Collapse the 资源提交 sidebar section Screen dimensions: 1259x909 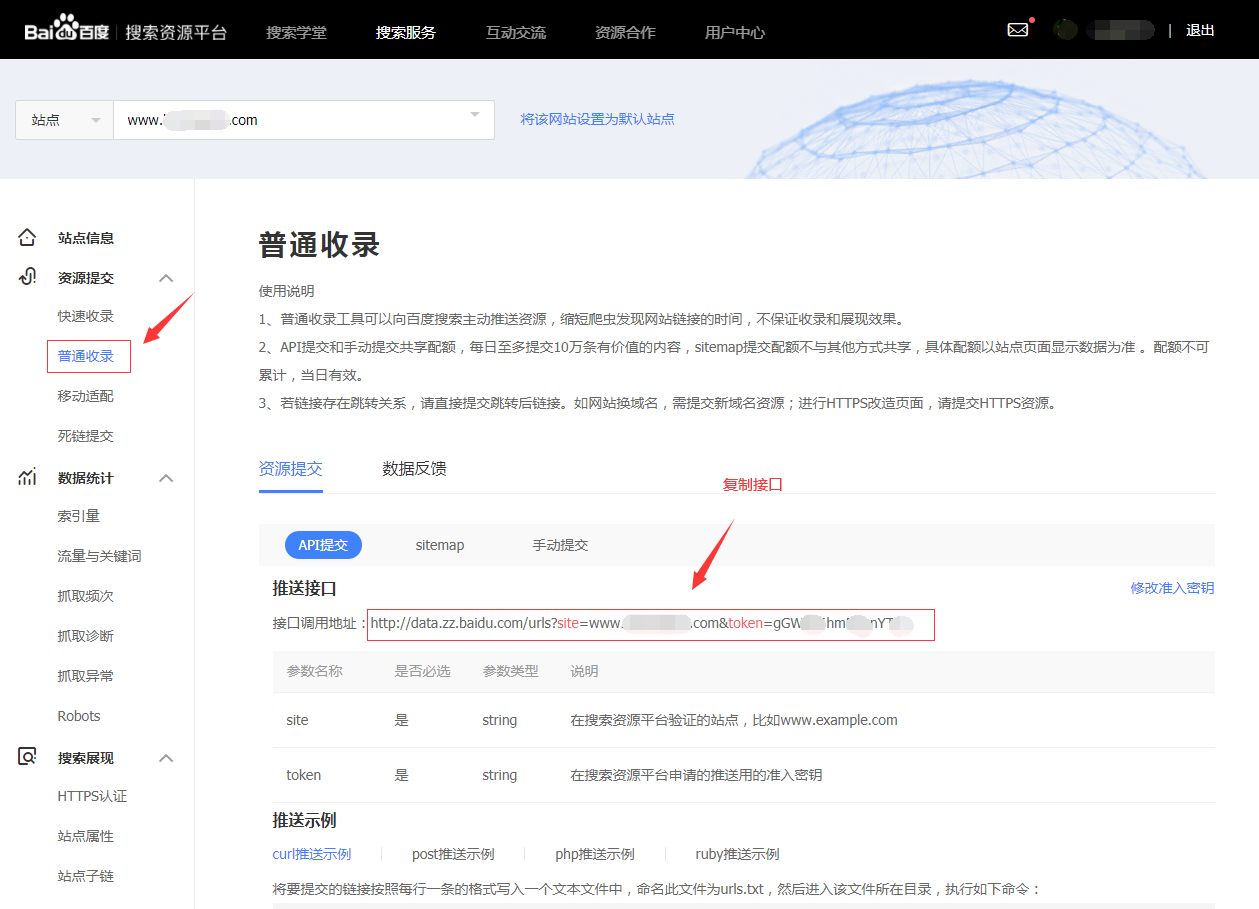[x=166, y=277]
